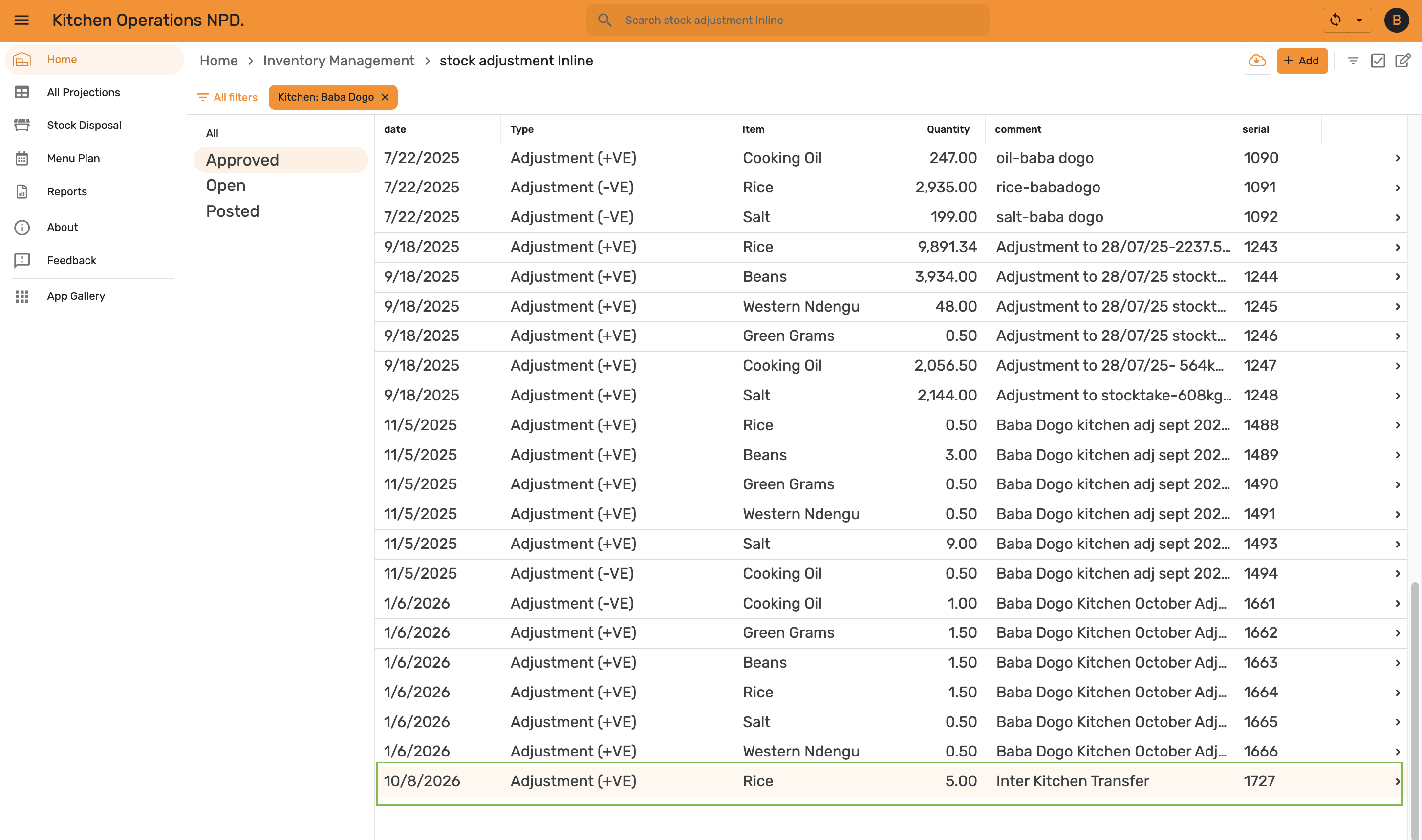Image resolution: width=1422 pixels, height=840 pixels.
Task: Expand row with serial 1494 chevron
Action: click(1397, 574)
